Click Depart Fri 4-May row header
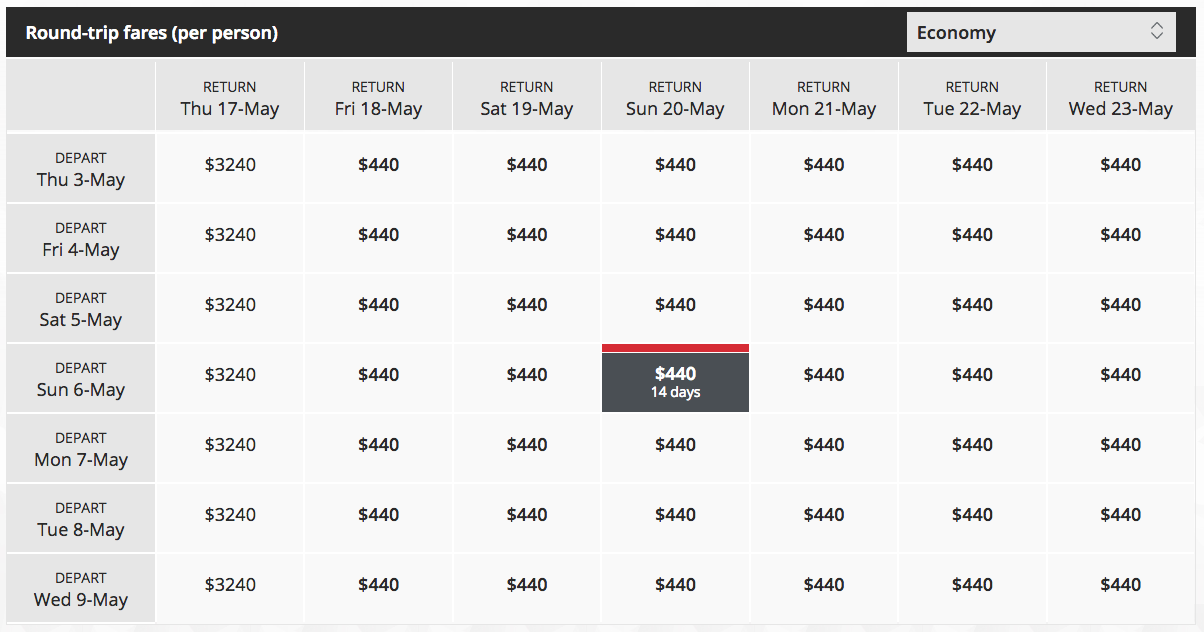The width and height of the screenshot is (1204, 632). pyautogui.click(x=81, y=238)
